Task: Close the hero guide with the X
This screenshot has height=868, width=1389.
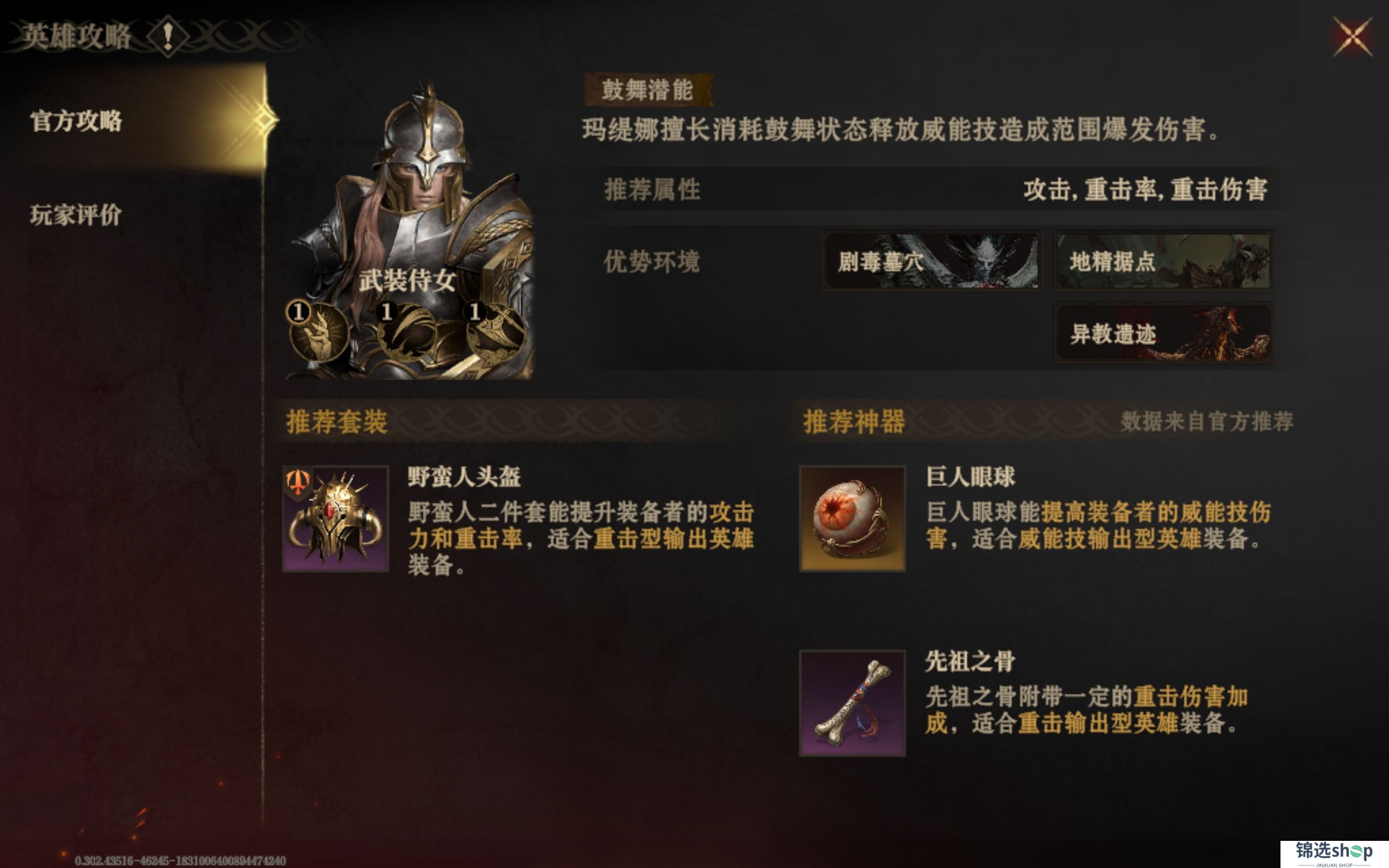Action: click(1352, 37)
